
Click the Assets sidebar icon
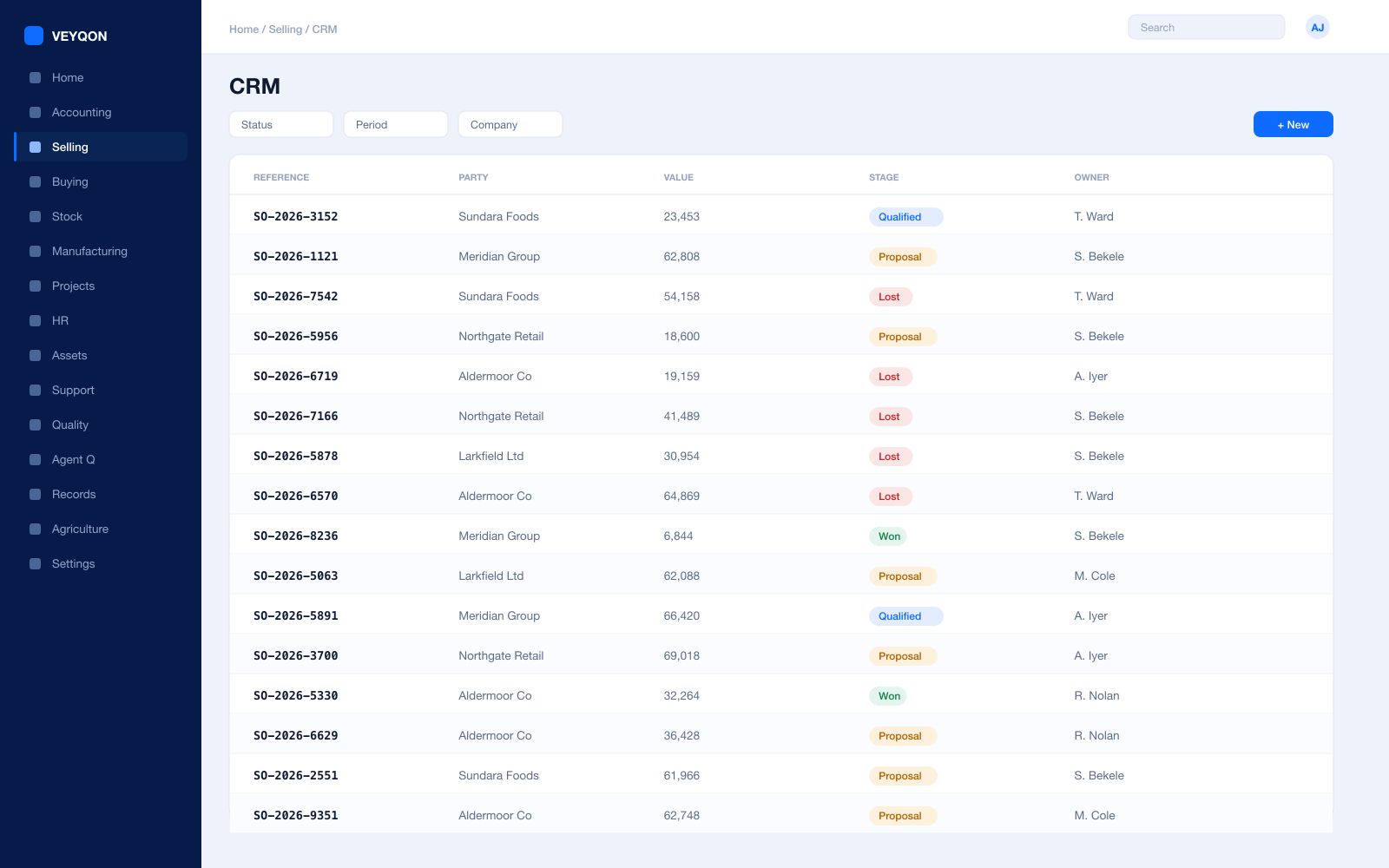(36, 355)
